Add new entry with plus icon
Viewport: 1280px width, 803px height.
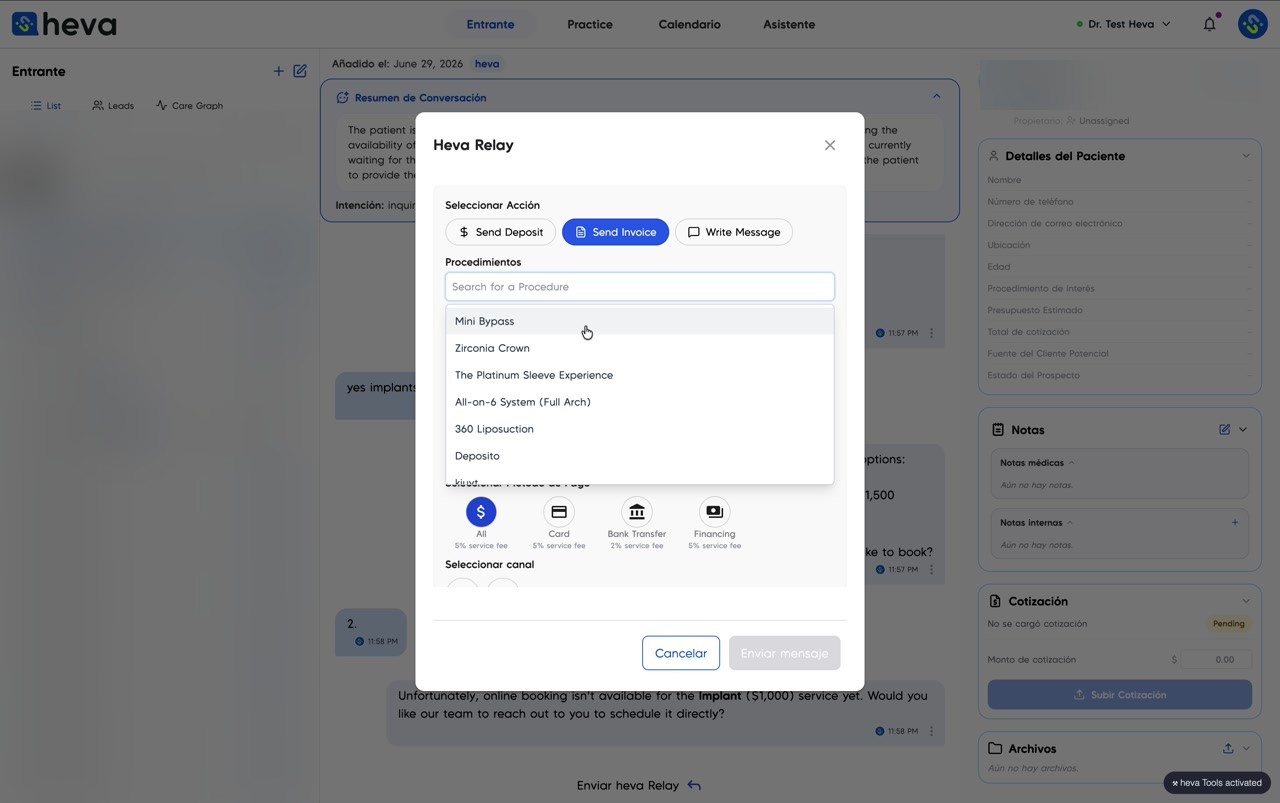click(x=279, y=71)
